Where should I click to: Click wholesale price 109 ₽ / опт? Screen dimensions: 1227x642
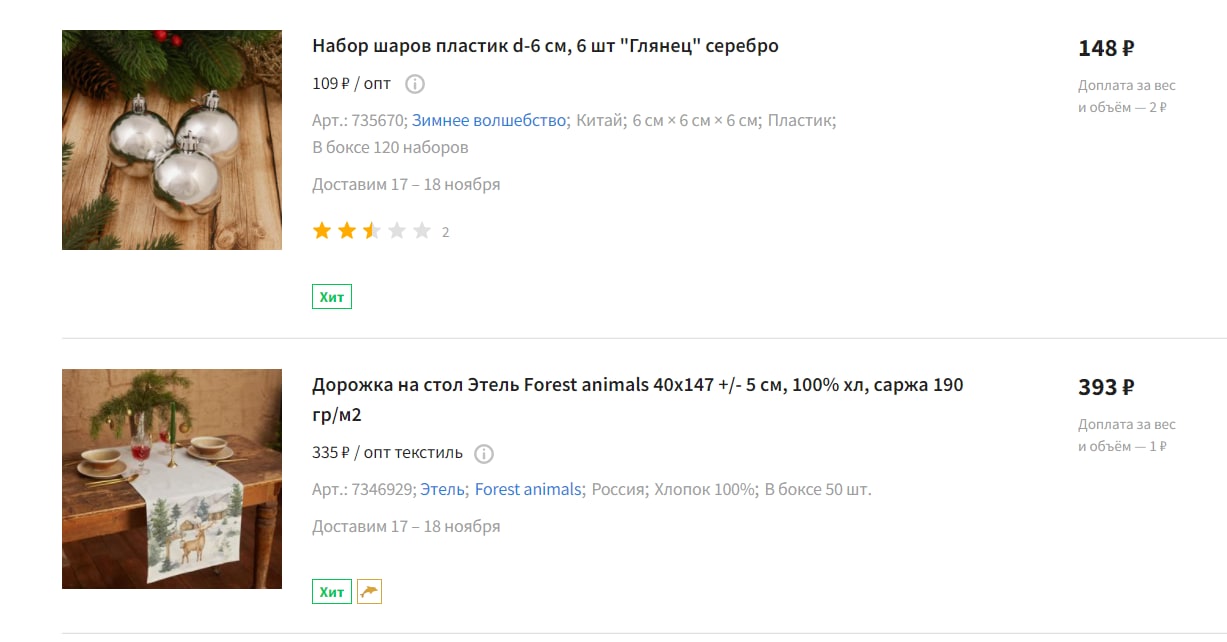[351, 84]
